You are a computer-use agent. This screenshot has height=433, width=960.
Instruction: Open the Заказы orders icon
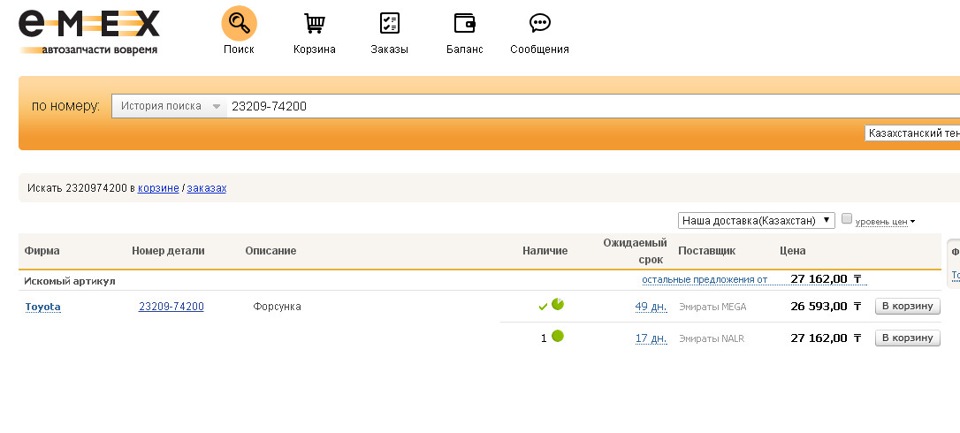[x=389, y=23]
